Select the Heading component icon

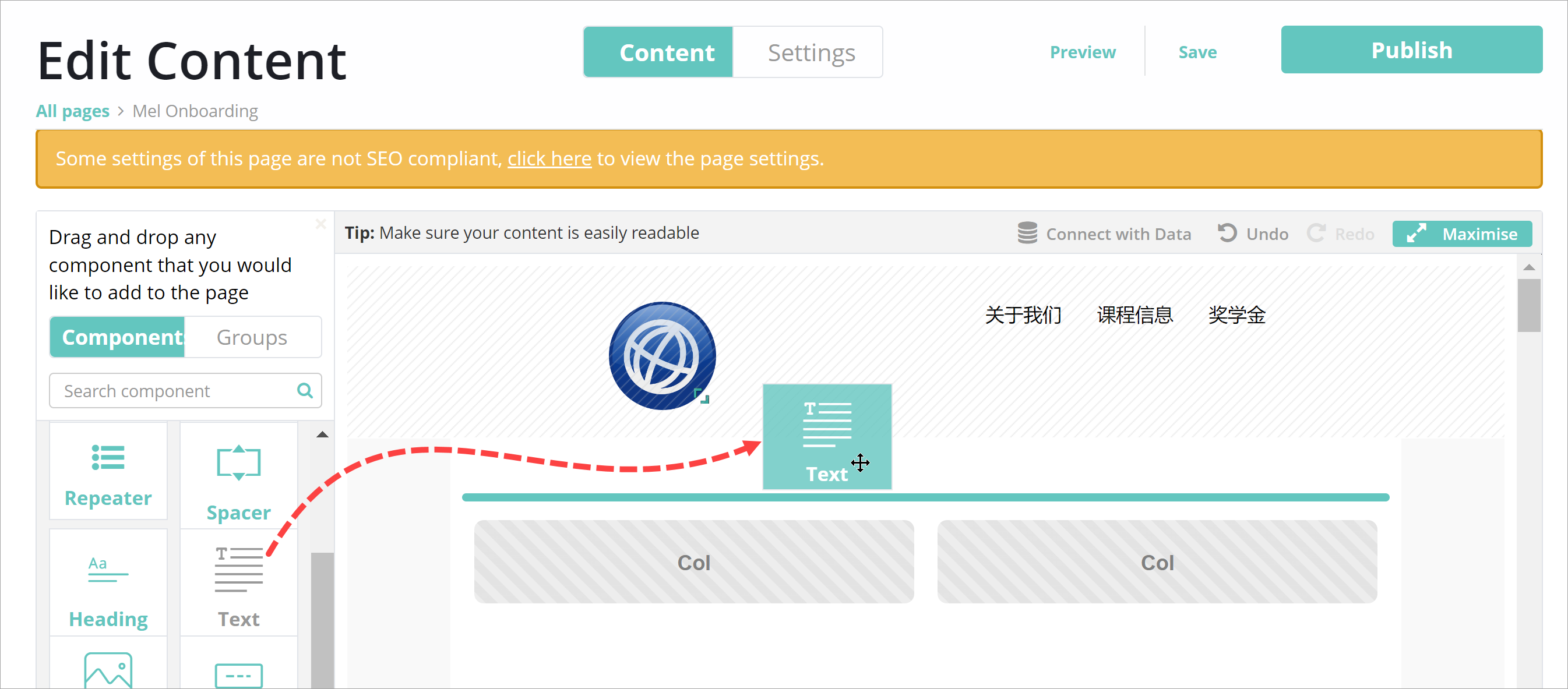pos(108,570)
